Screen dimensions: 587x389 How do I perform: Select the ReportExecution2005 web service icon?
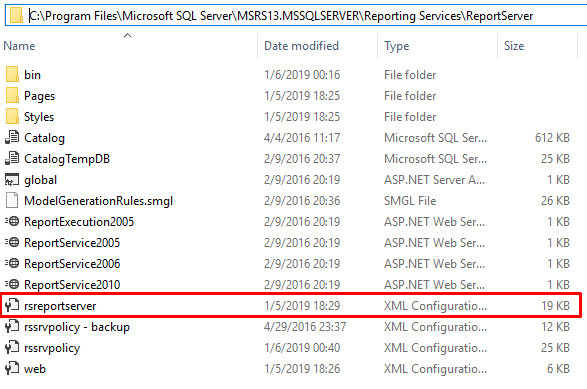12,221
